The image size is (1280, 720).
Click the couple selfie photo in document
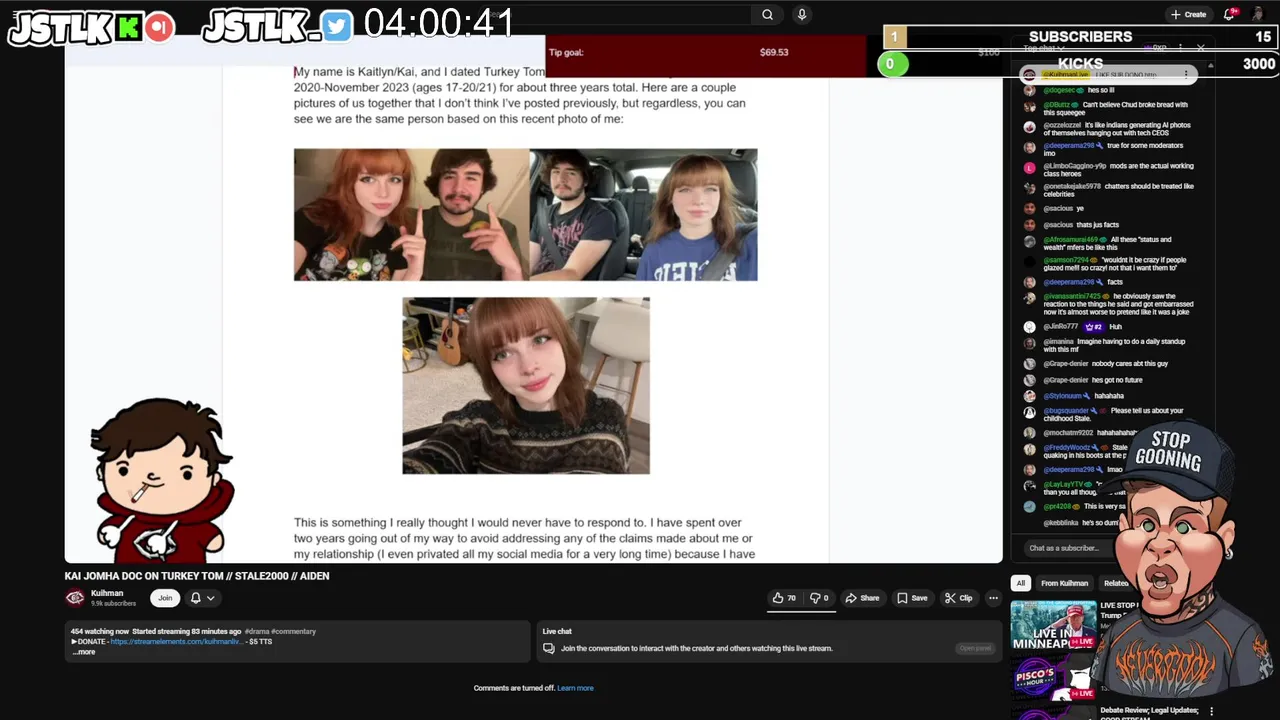pos(411,215)
